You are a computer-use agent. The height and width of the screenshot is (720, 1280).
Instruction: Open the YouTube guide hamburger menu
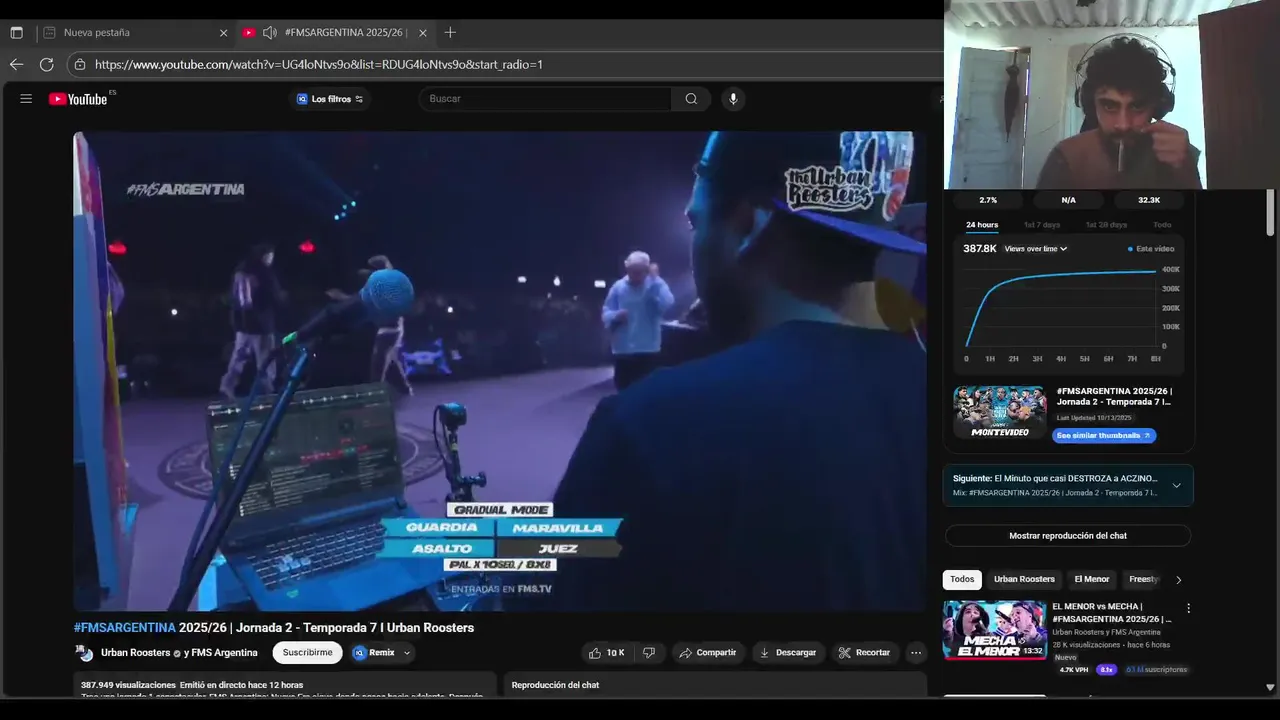[x=26, y=99]
